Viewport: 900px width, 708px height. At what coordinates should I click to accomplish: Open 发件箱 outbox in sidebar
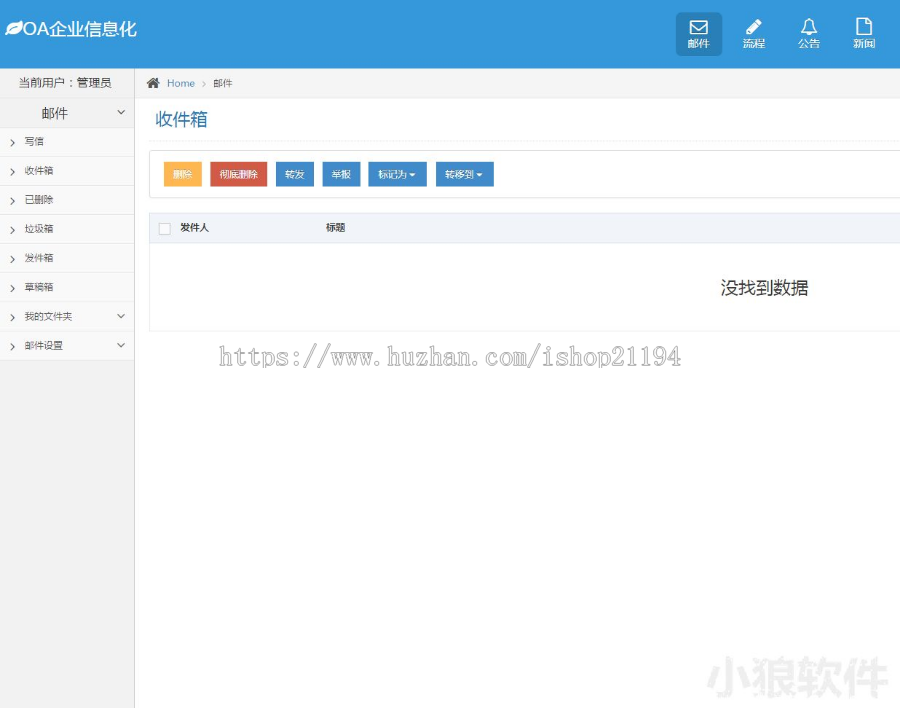(x=67, y=258)
